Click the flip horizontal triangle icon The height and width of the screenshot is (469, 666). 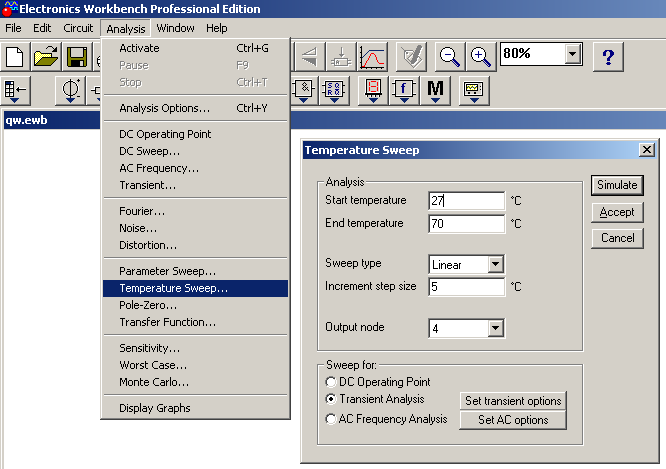tap(310, 57)
